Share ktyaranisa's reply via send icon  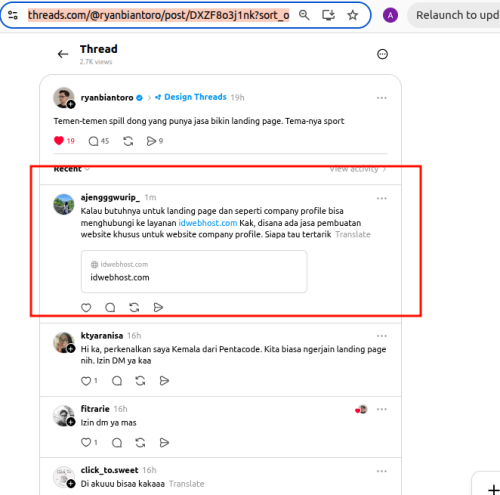coord(164,381)
